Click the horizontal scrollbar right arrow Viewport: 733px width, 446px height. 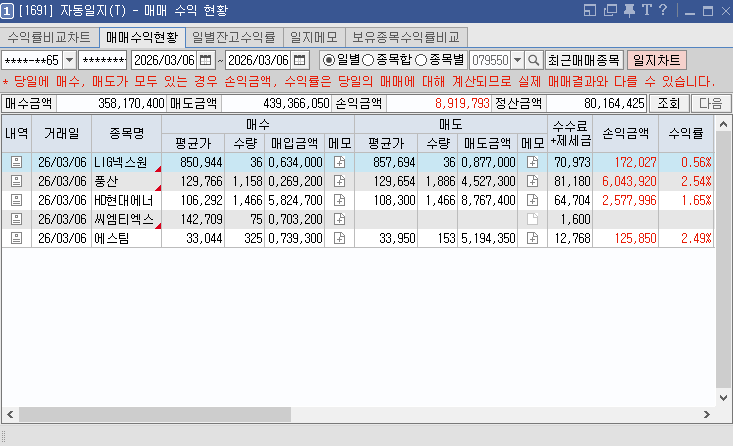[707, 414]
